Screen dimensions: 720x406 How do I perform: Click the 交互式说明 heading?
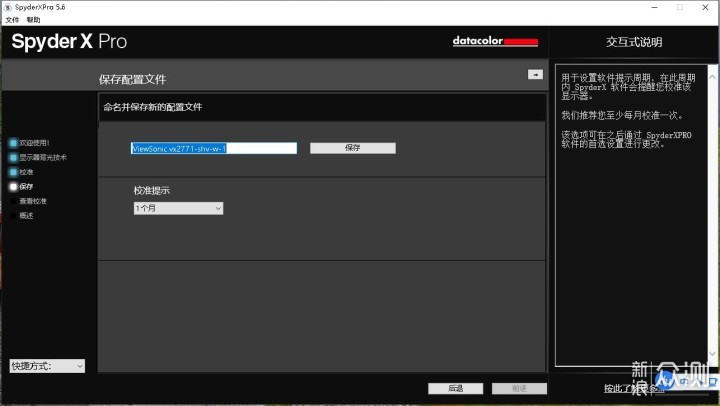click(634, 42)
